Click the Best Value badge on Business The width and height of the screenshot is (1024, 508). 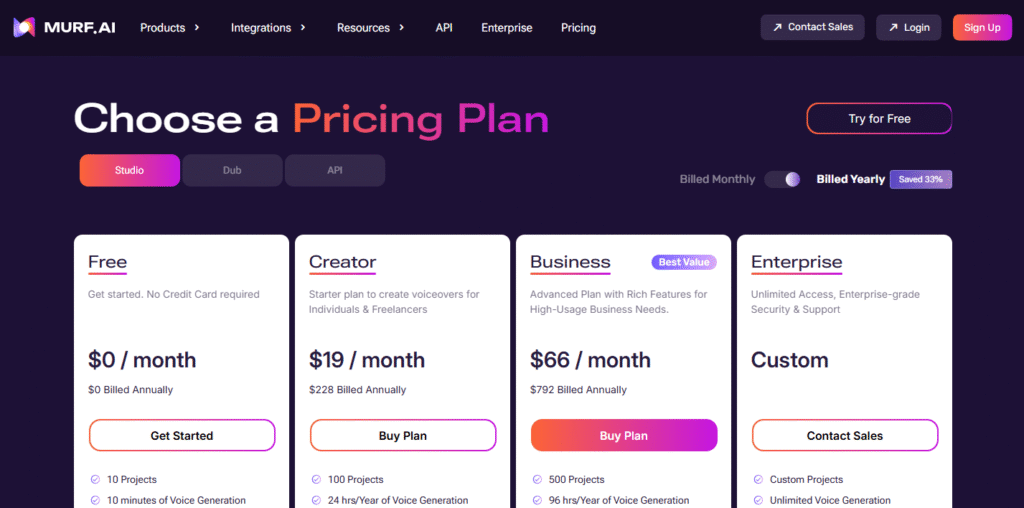coord(684,262)
